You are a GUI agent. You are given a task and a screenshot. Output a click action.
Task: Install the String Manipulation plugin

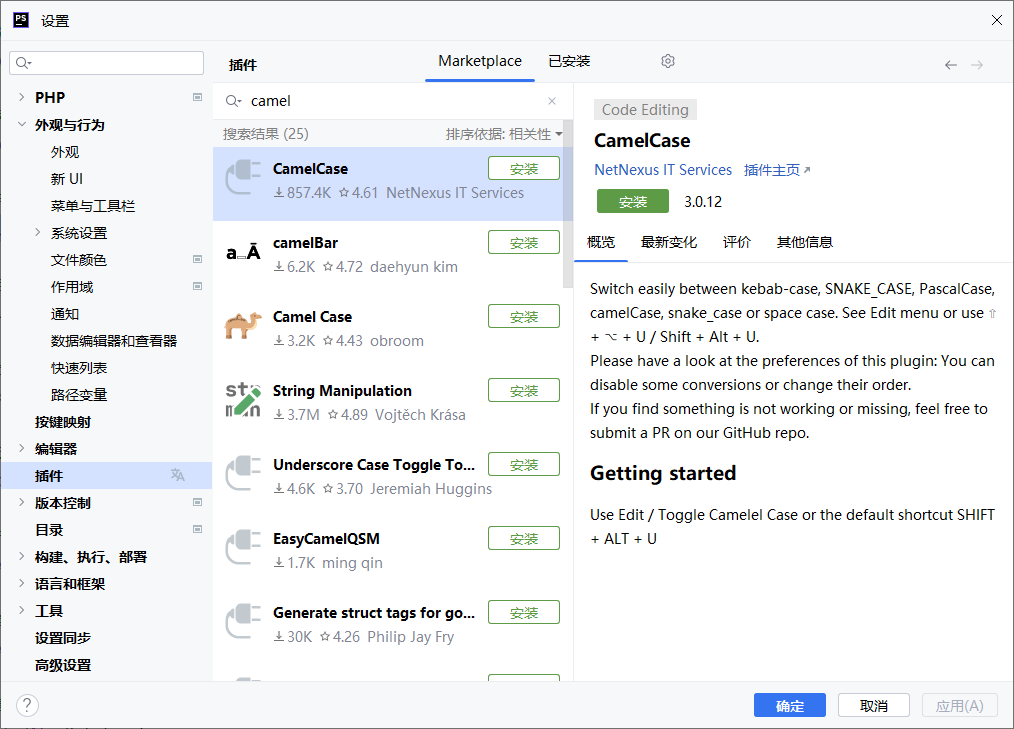point(523,390)
